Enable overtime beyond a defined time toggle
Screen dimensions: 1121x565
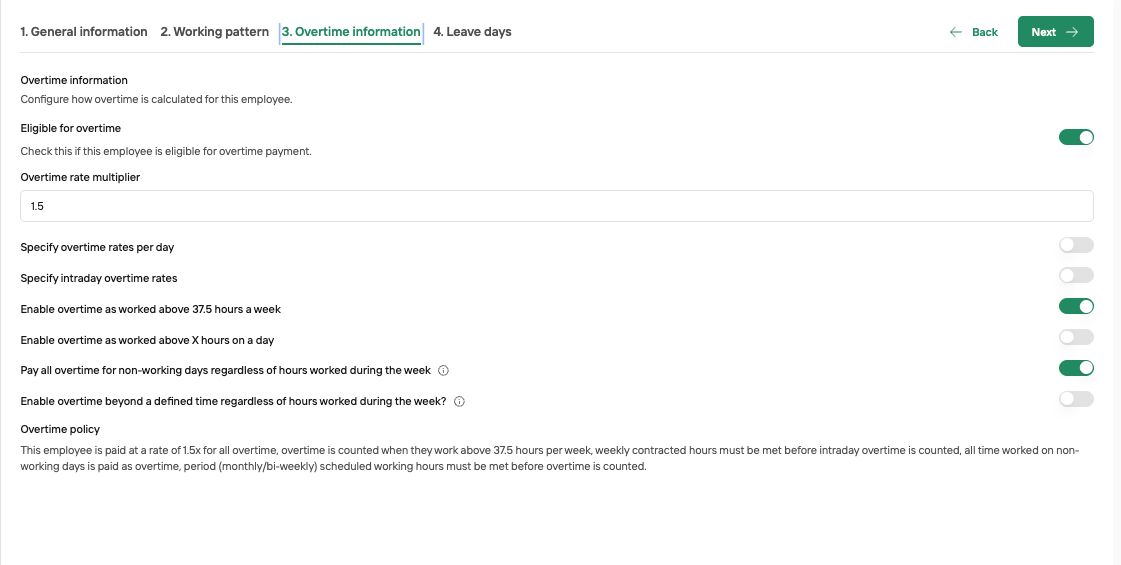tap(1076, 398)
